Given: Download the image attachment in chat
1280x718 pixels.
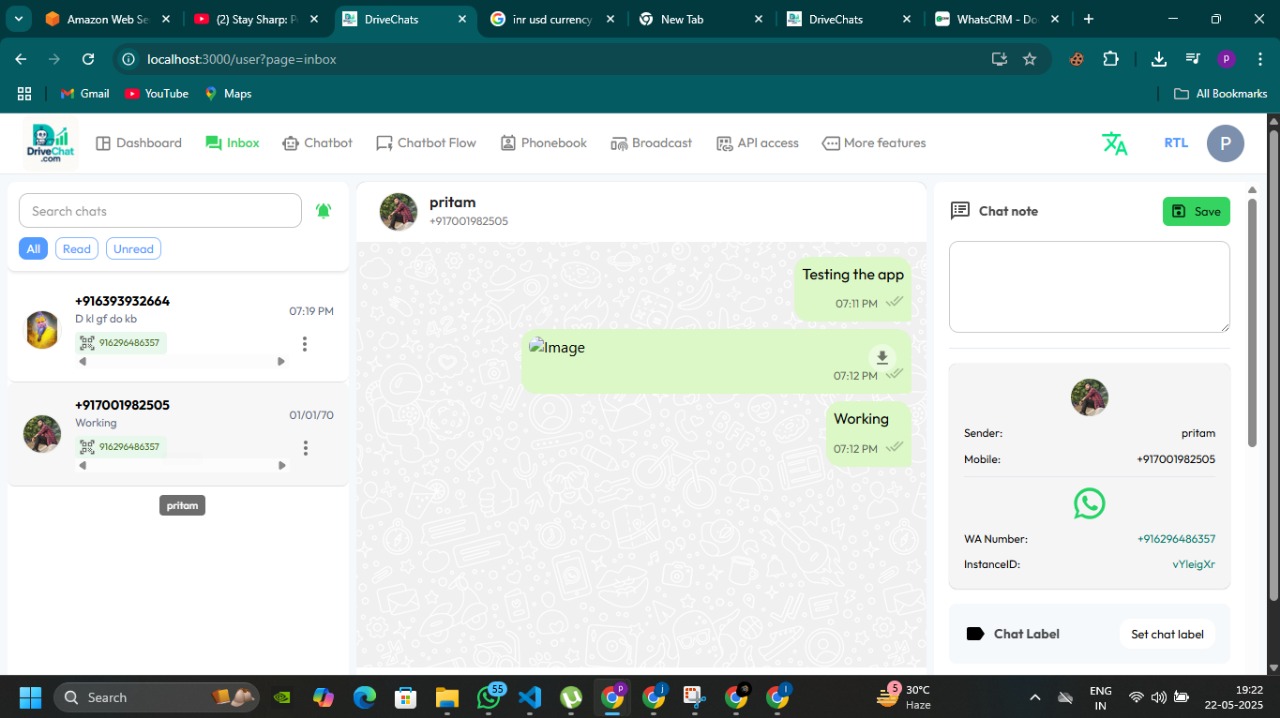Looking at the screenshot, I should pos(881,357).
